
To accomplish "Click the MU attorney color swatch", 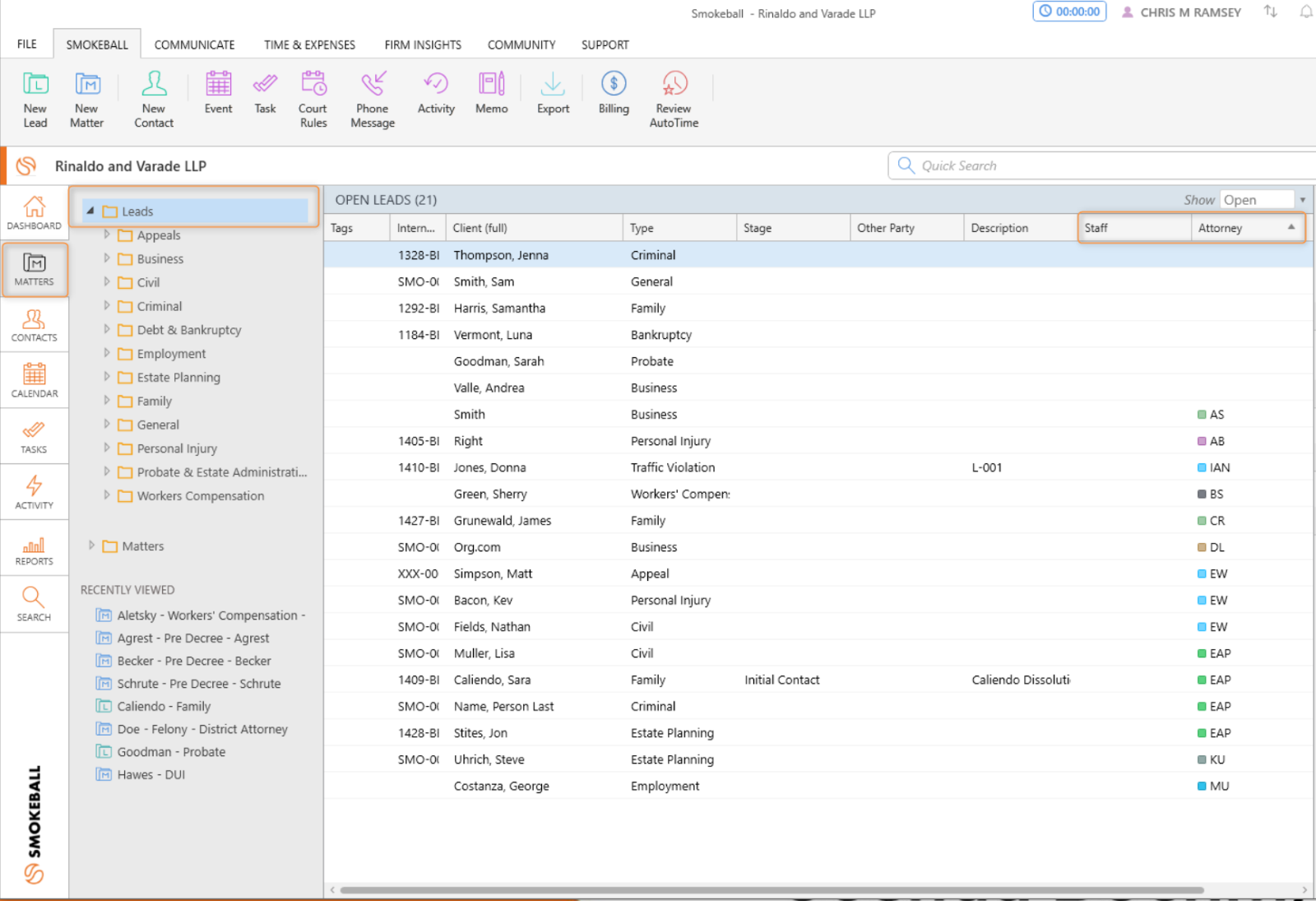I will tap(1202, 786).
